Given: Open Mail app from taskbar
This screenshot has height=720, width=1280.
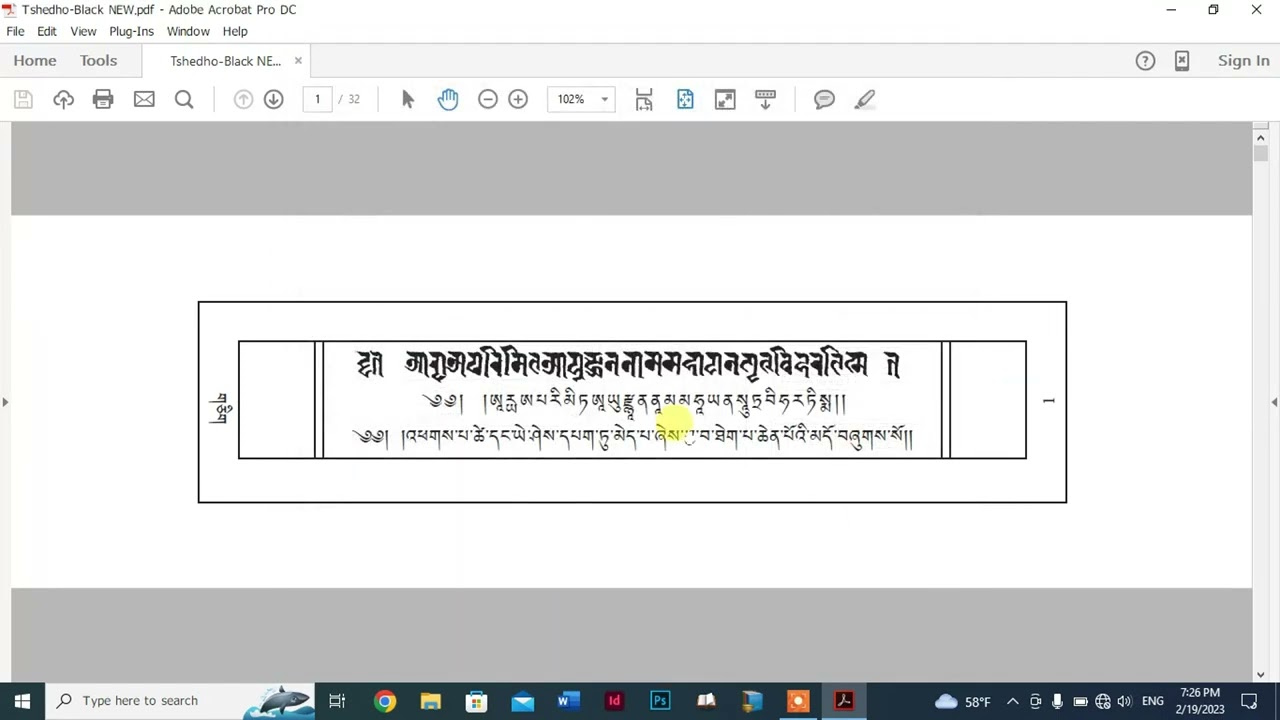Looking at the screenshot, I should [x=523, y=701].
